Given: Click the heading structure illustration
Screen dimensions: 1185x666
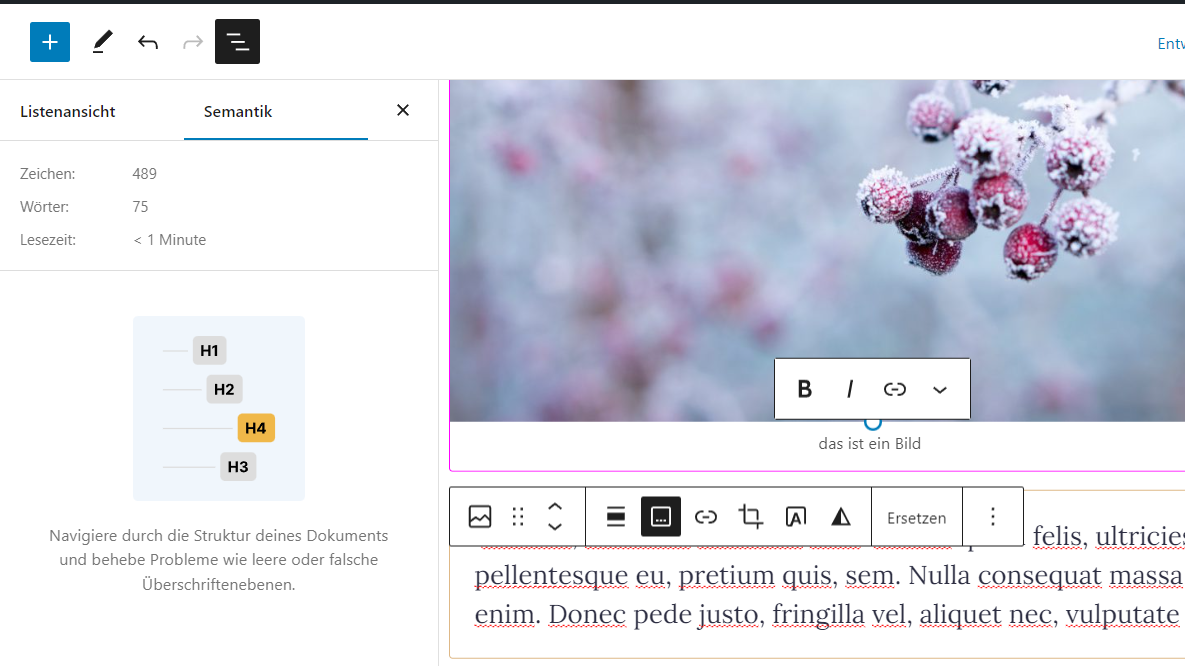Looking at the screenshot, I should click(x=219, y=408).
